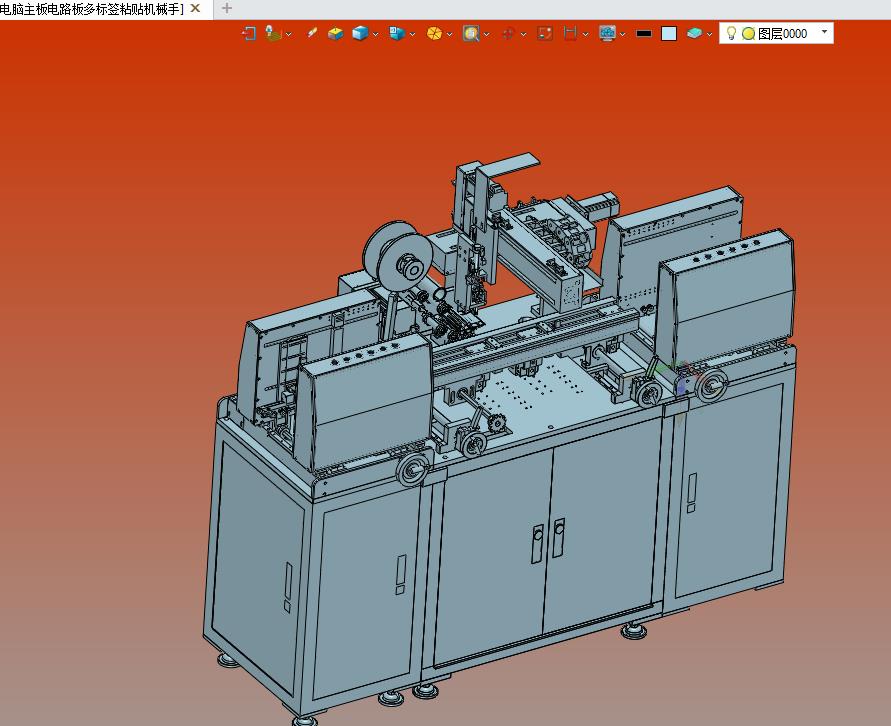Expand the arrow beside the orange disc
This screenshot has height=726, width=891.
pos(449,34)
